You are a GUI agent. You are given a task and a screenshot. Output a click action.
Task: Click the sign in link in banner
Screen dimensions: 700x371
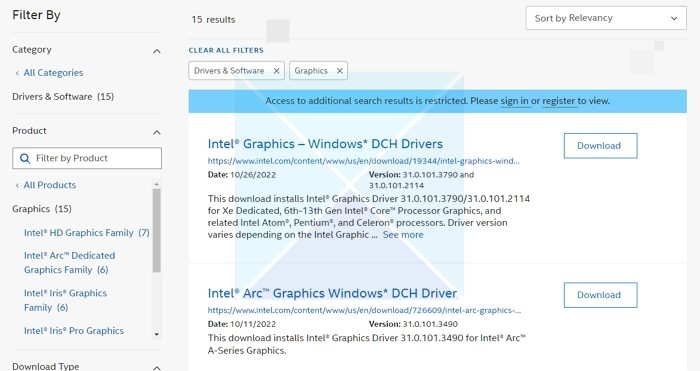[514, 101]
